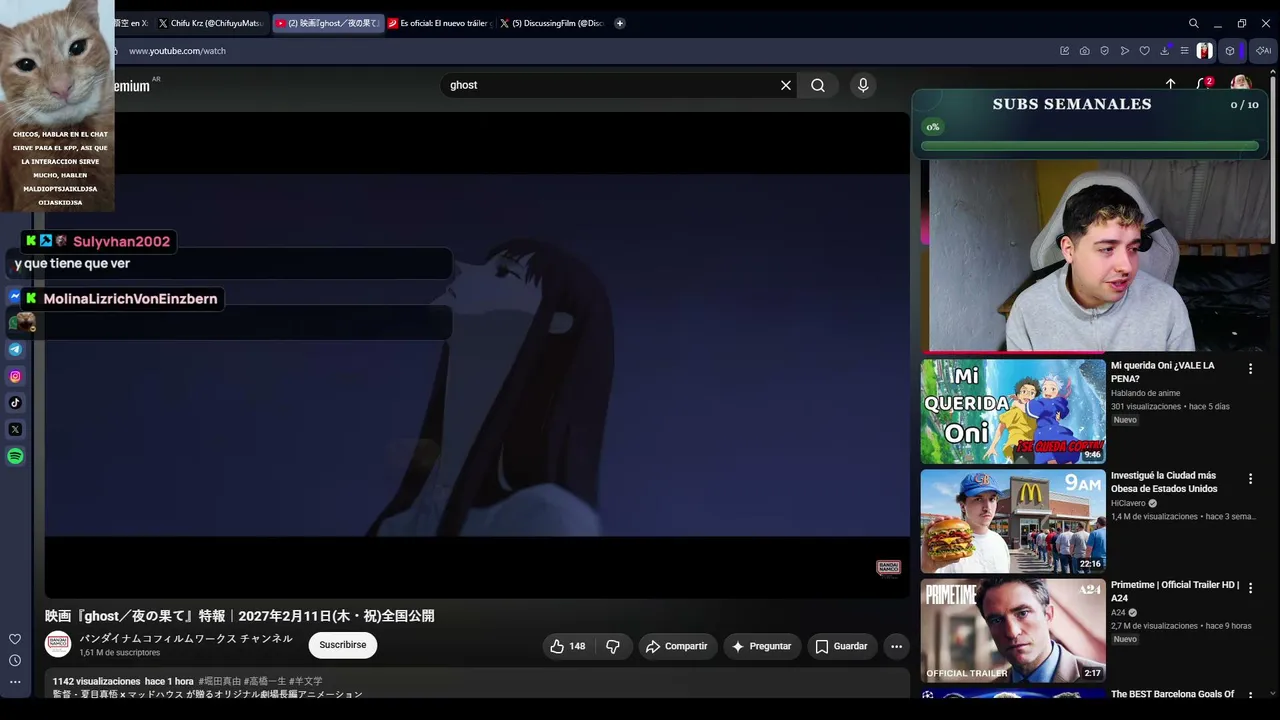Open TikTok in the browser sidebar
The width and height of the screenshot is (1280, 720).
[15, 403]
